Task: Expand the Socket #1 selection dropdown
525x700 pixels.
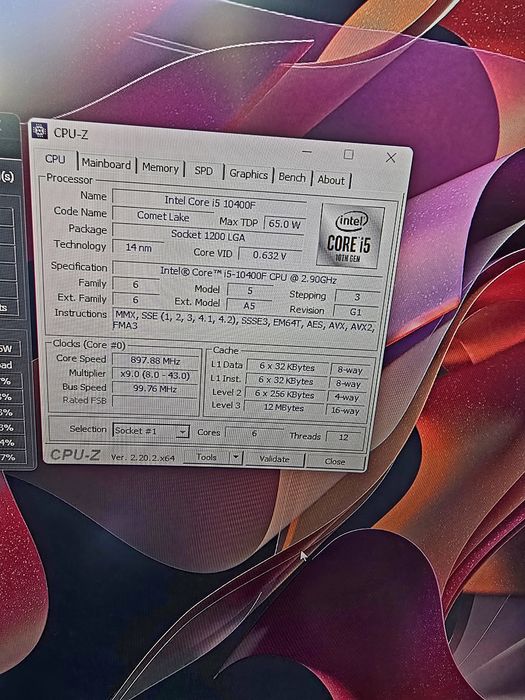Action: [182, 432]
